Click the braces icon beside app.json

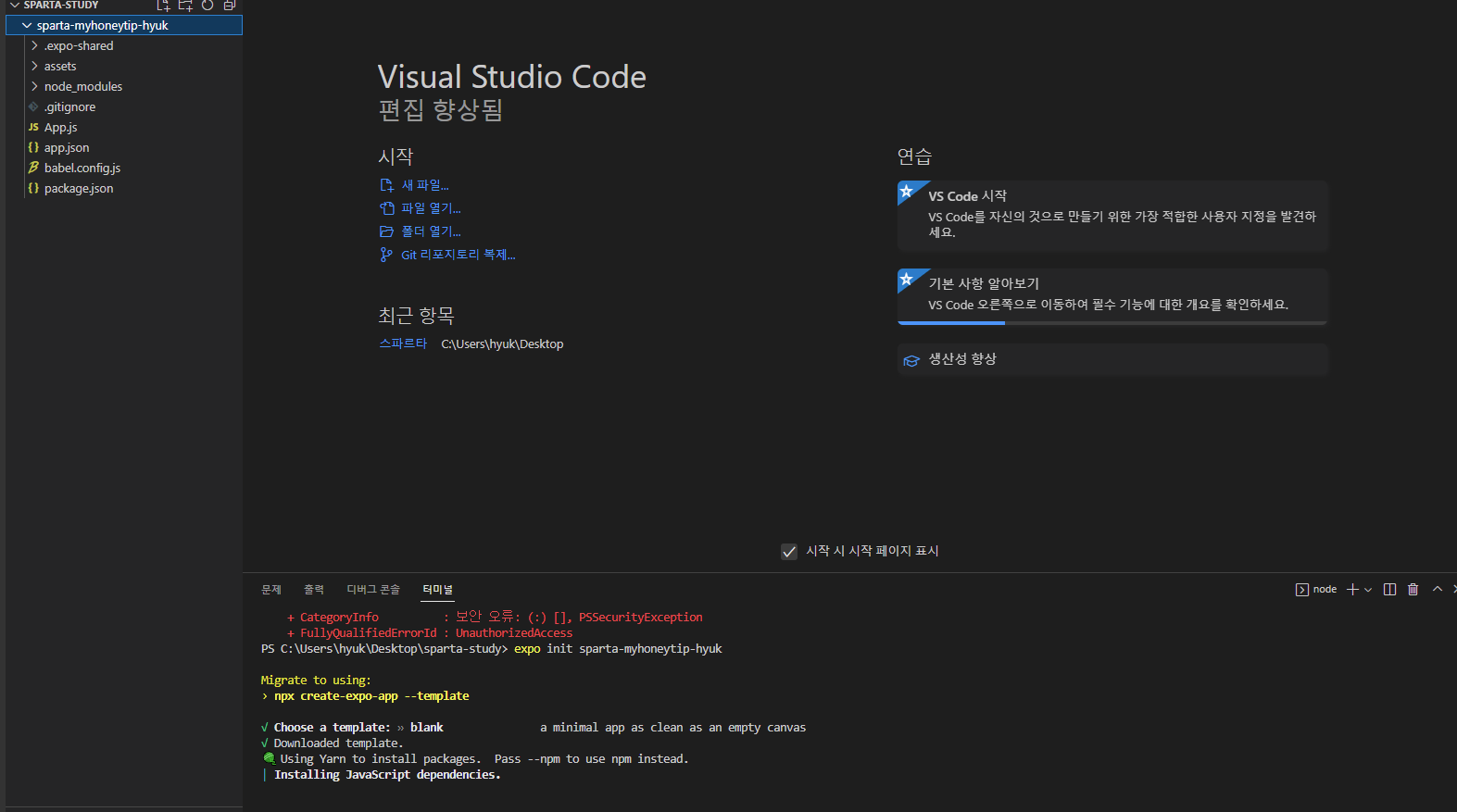click(x=33, y=147)
